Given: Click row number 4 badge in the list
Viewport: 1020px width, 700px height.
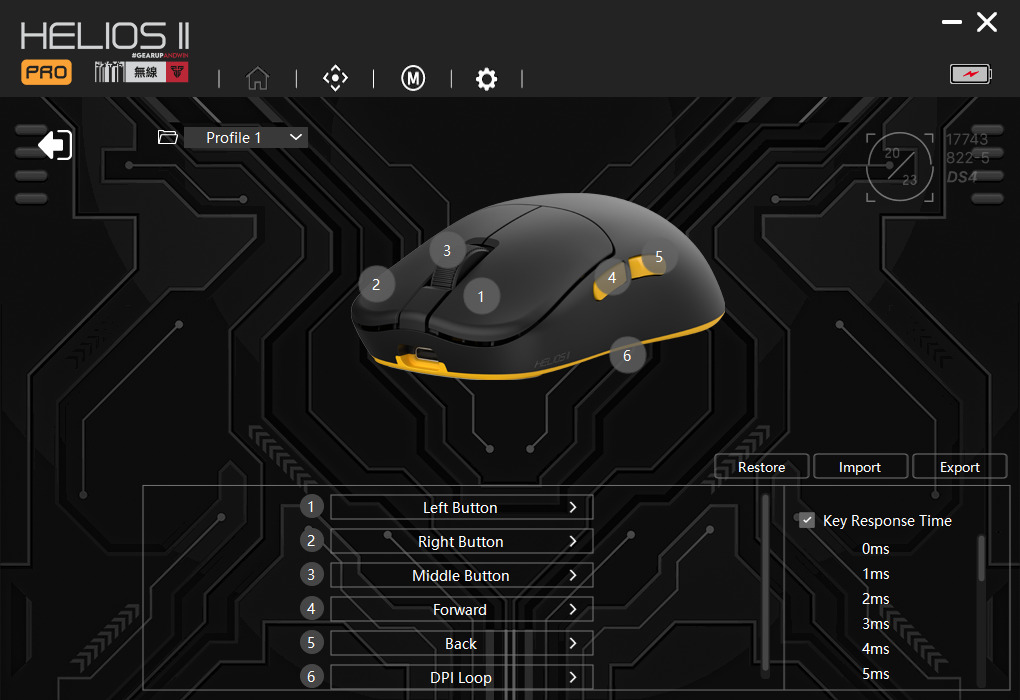Looking at the screenshot, I should [x=312, y=609].
